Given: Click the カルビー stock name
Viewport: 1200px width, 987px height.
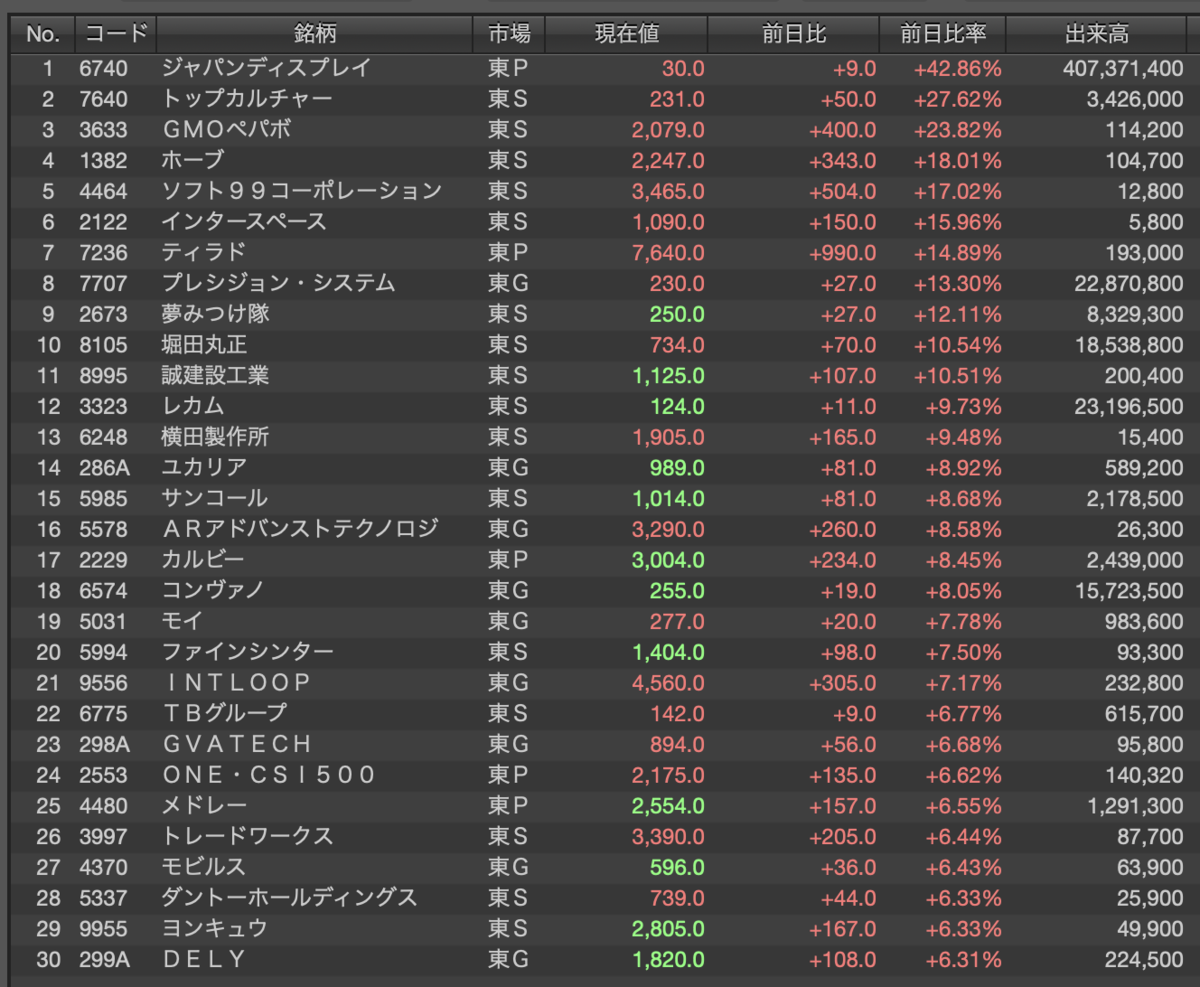Looking at the screenshot, I should coord(203,559).
